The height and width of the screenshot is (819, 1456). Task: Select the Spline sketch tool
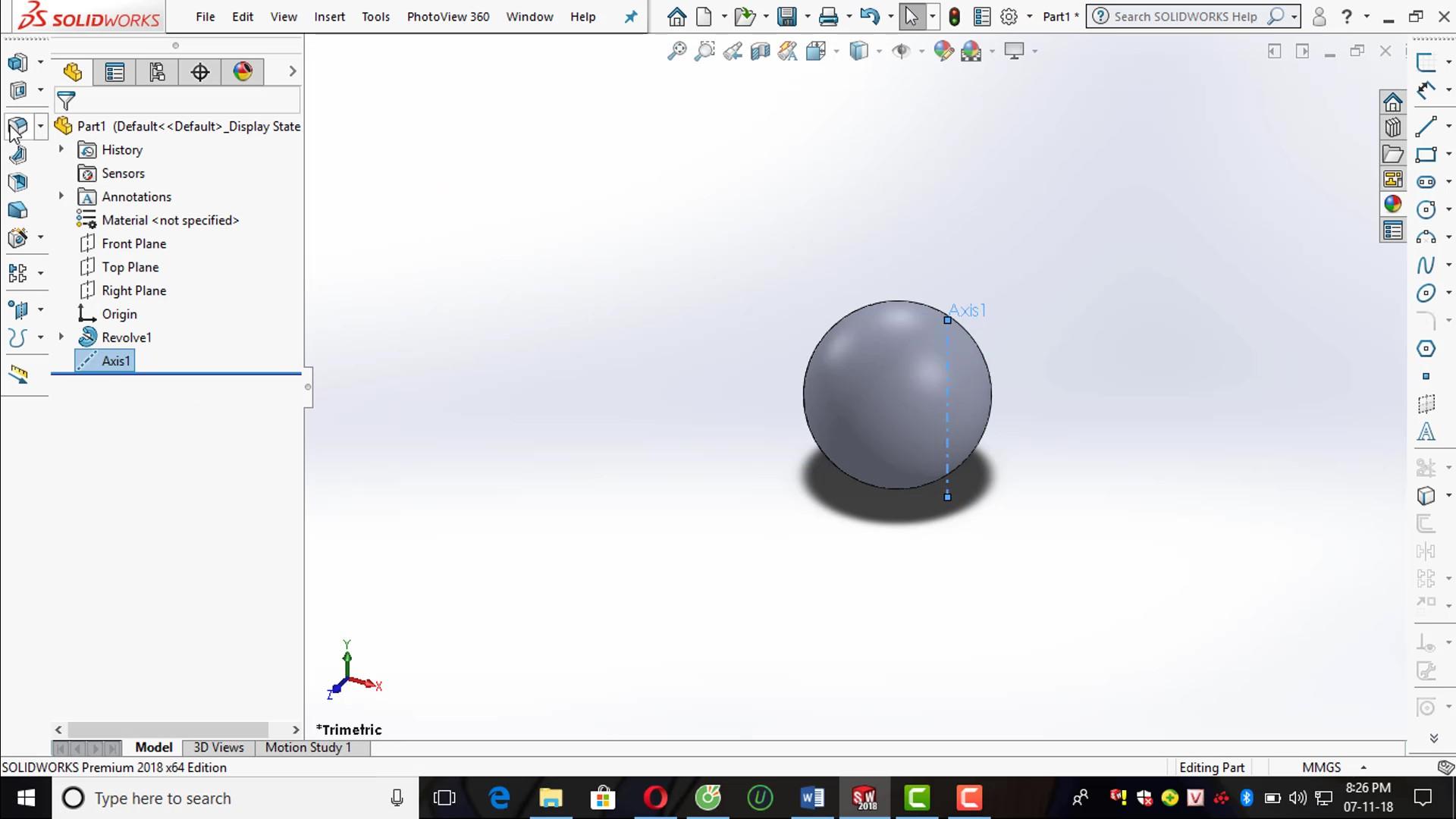click(1426, 265)
